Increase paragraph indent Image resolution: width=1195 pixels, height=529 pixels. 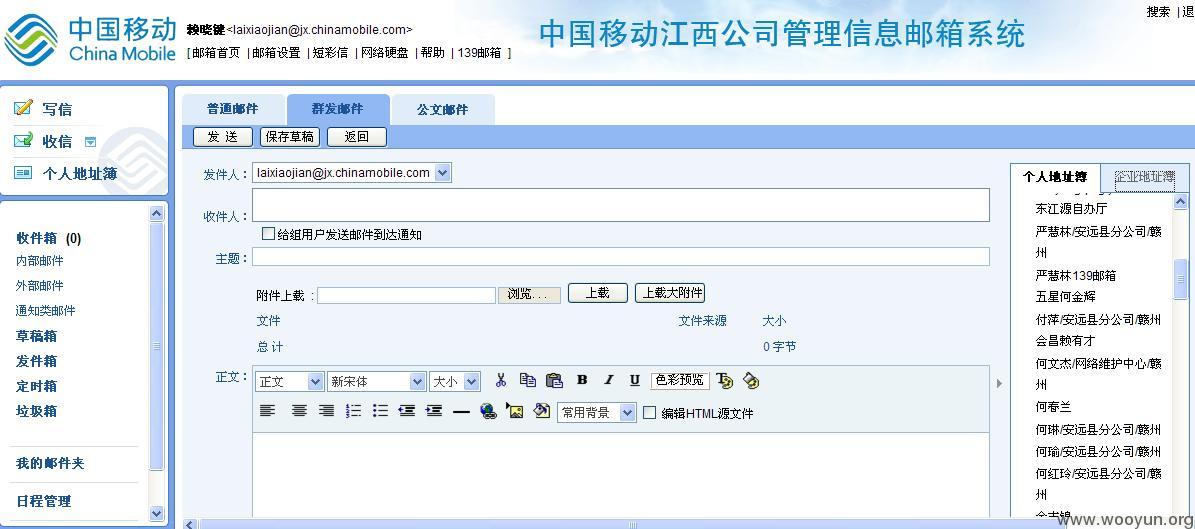pyautogui.click(x=434, y=411)
